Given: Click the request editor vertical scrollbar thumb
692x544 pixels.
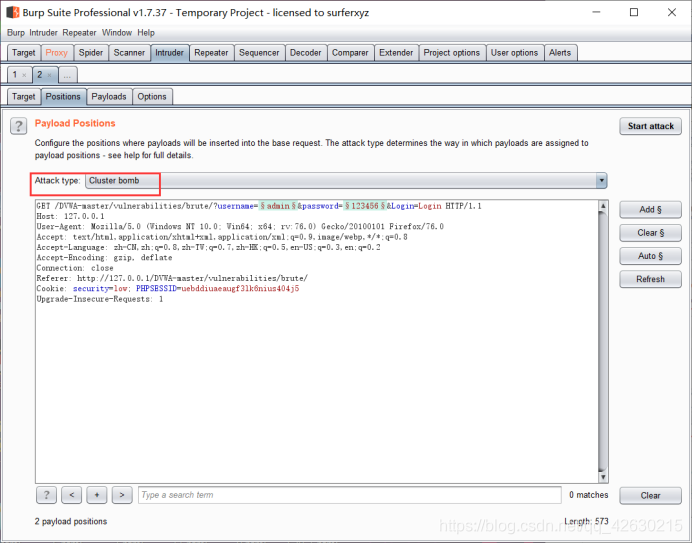Looking at the screenshot, I should point(603,341).
